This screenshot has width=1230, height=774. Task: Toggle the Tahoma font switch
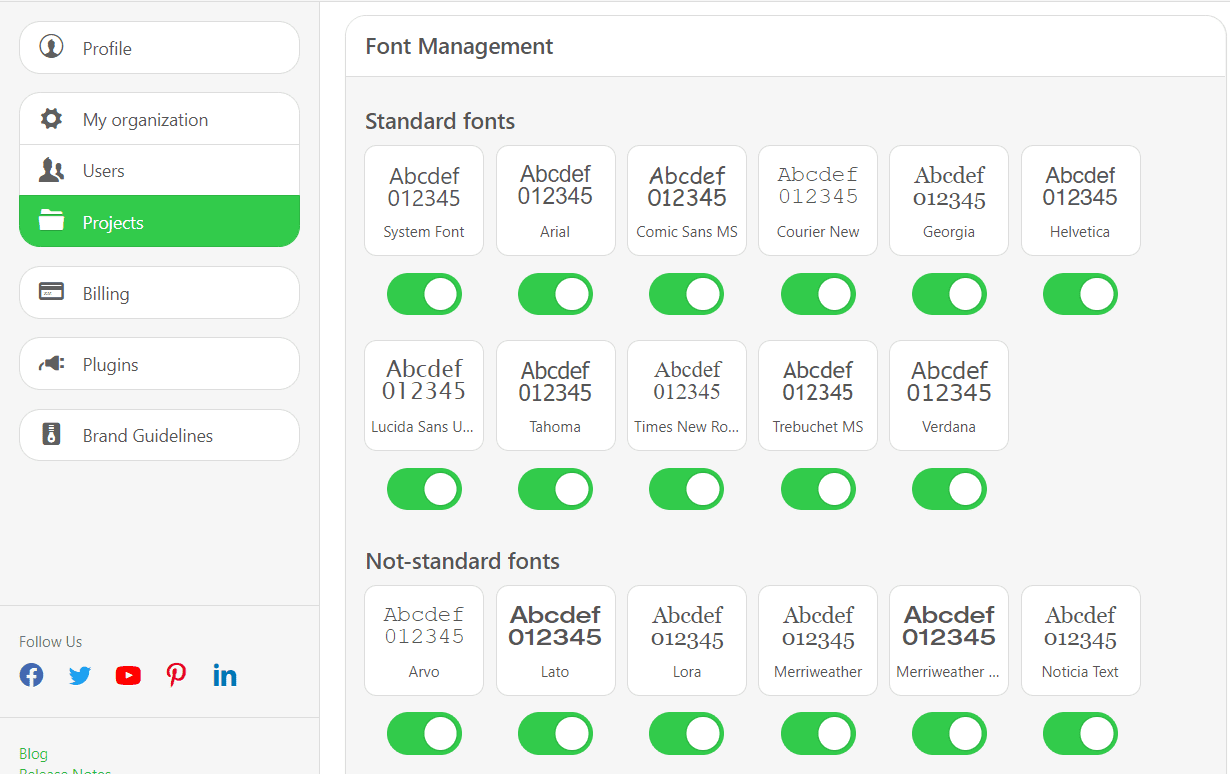click(x=555, y=489)
